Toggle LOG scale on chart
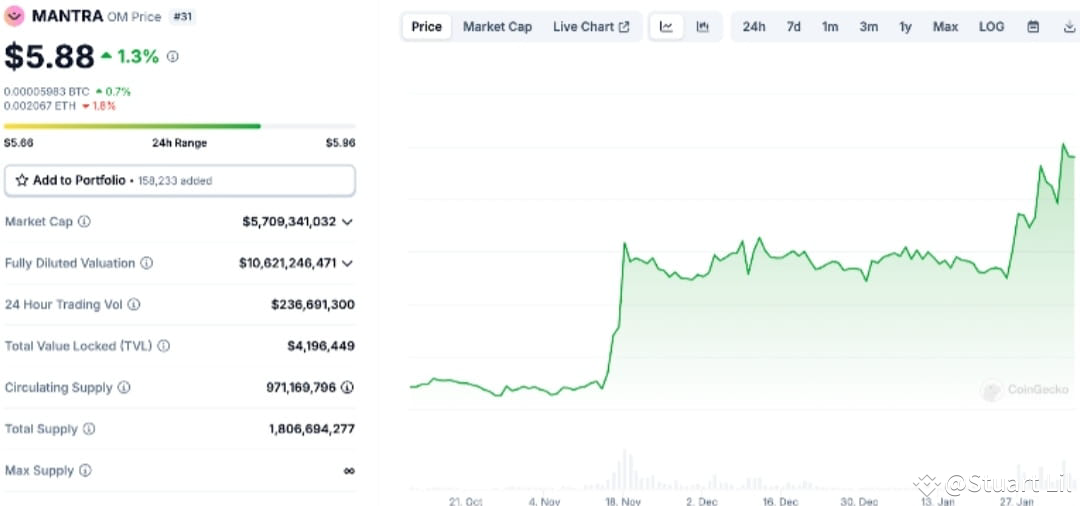 (x=991, y=27)
